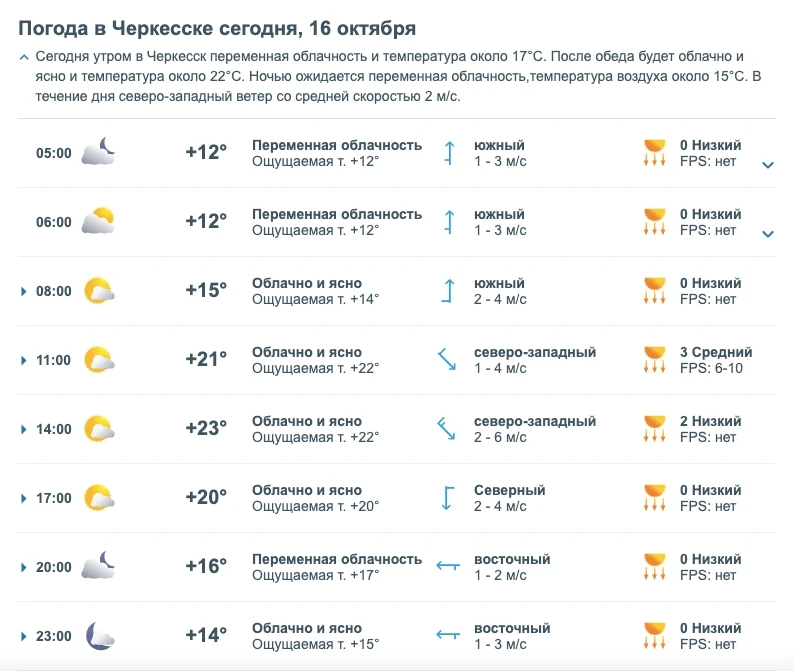Image resolution: width=794 pixels, height=671 pixels.
Task: Click the crescent moon icon at 23:00
Action: [100, 636]
